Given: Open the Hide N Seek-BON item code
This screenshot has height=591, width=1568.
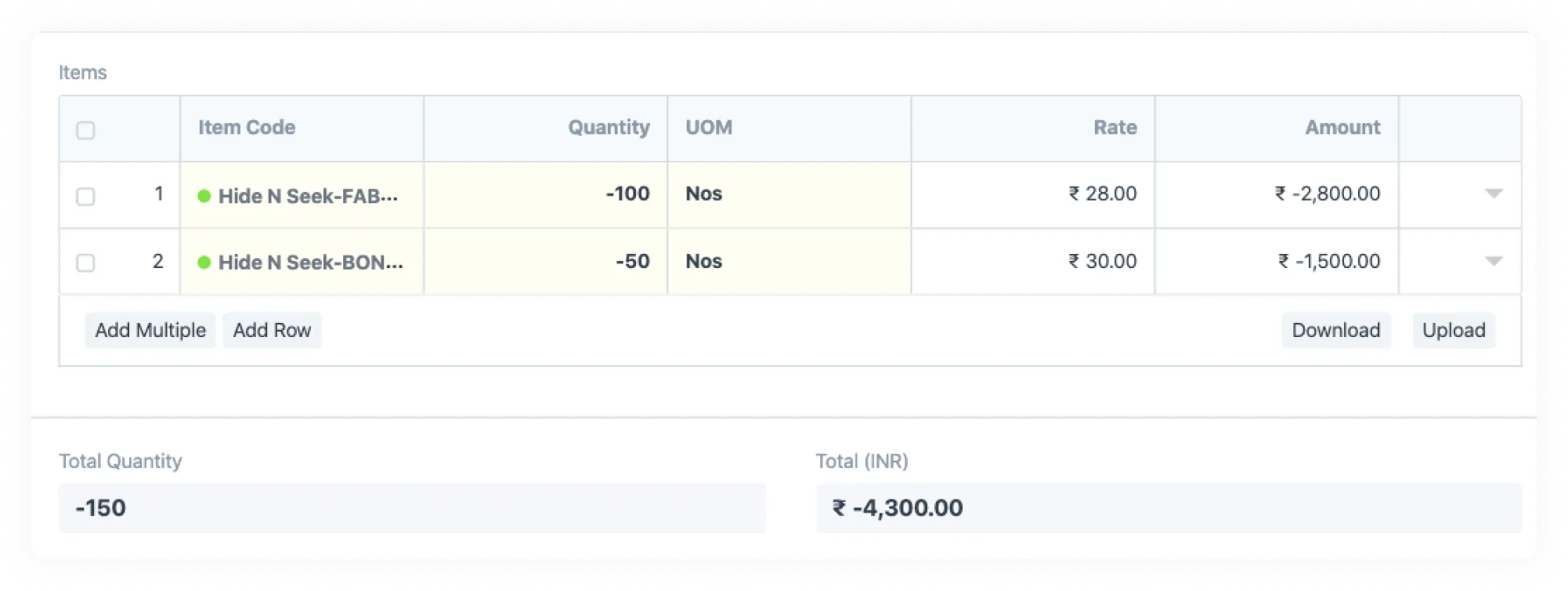Looking at the screenshot, I should click(310, 263).
